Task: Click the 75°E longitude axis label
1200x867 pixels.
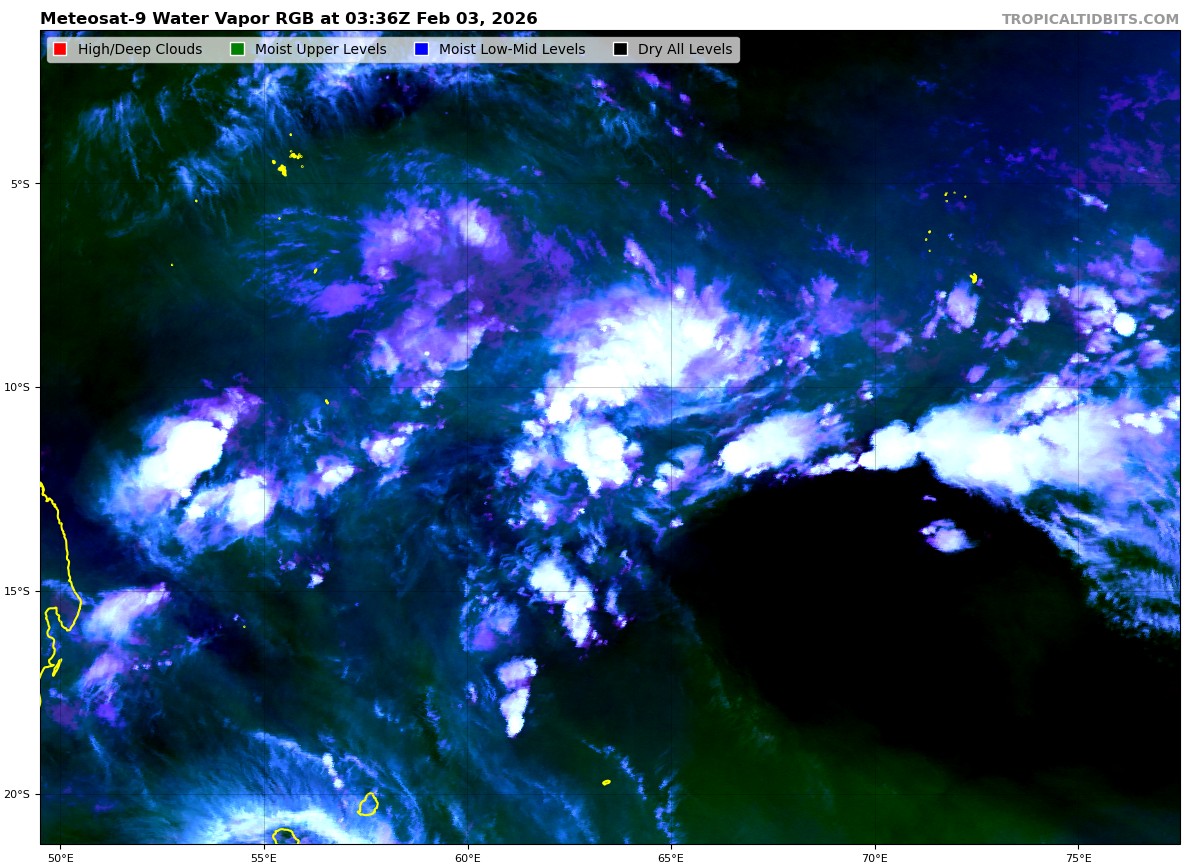Action: [x=1078, y=857]
